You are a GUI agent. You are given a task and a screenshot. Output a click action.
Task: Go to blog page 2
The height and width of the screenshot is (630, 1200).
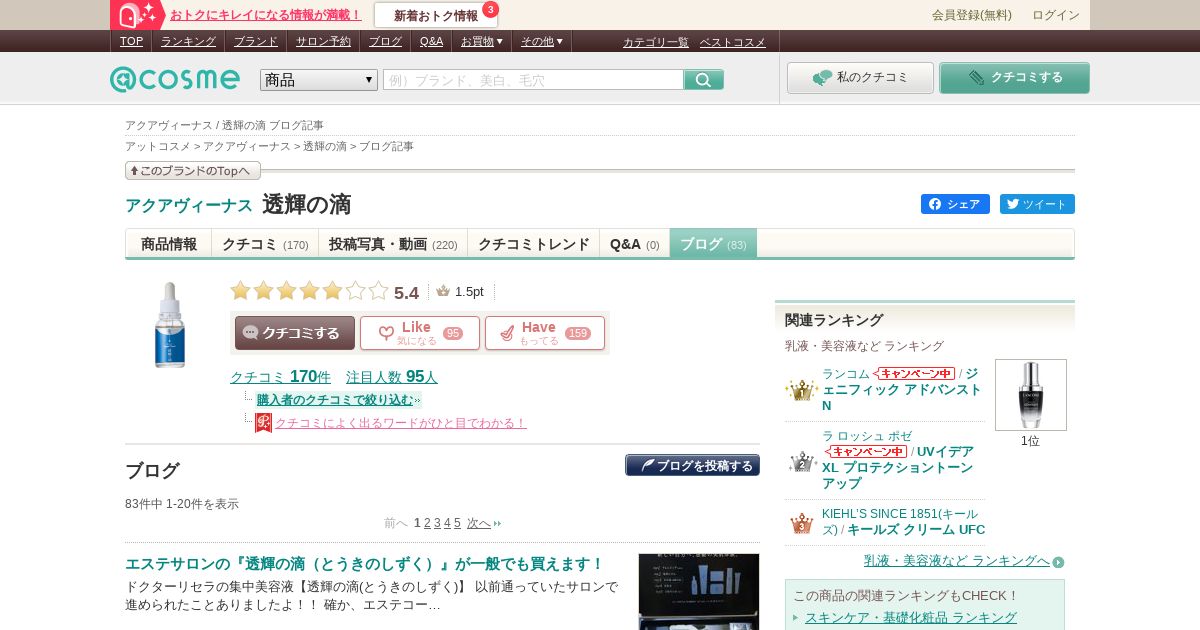(x=427, y=523)
